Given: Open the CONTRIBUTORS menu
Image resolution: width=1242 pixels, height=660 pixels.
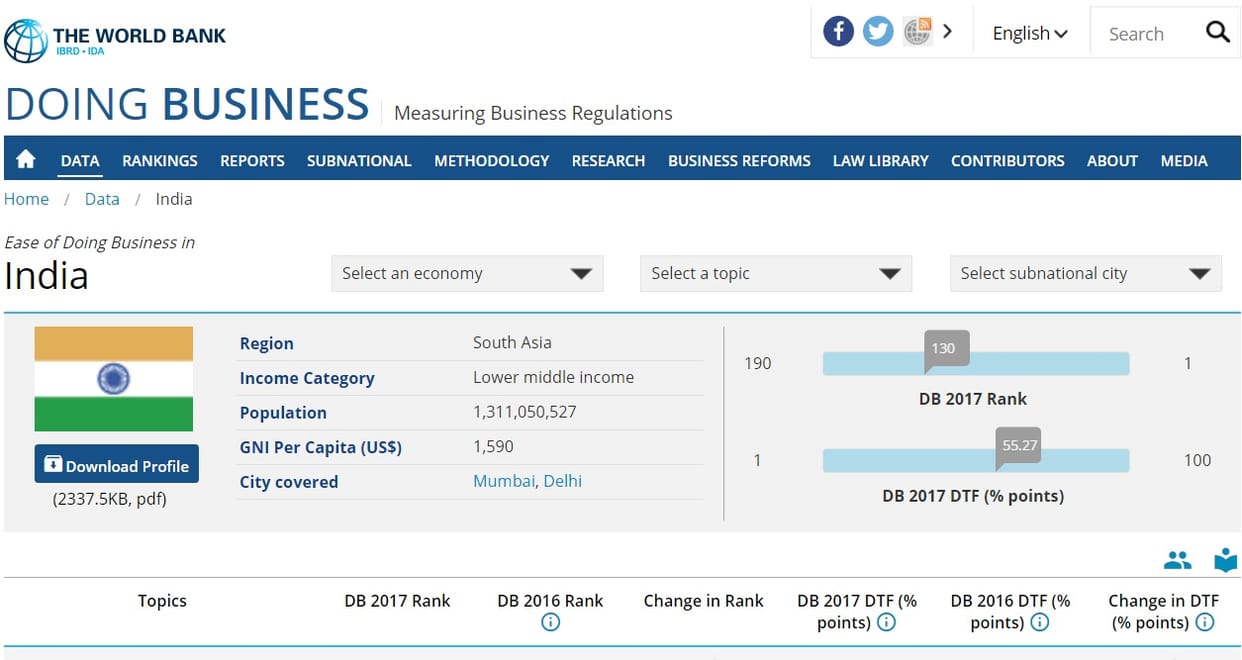Looking at the screenshot, I should pyautogui.click(x=1007, y=160).
